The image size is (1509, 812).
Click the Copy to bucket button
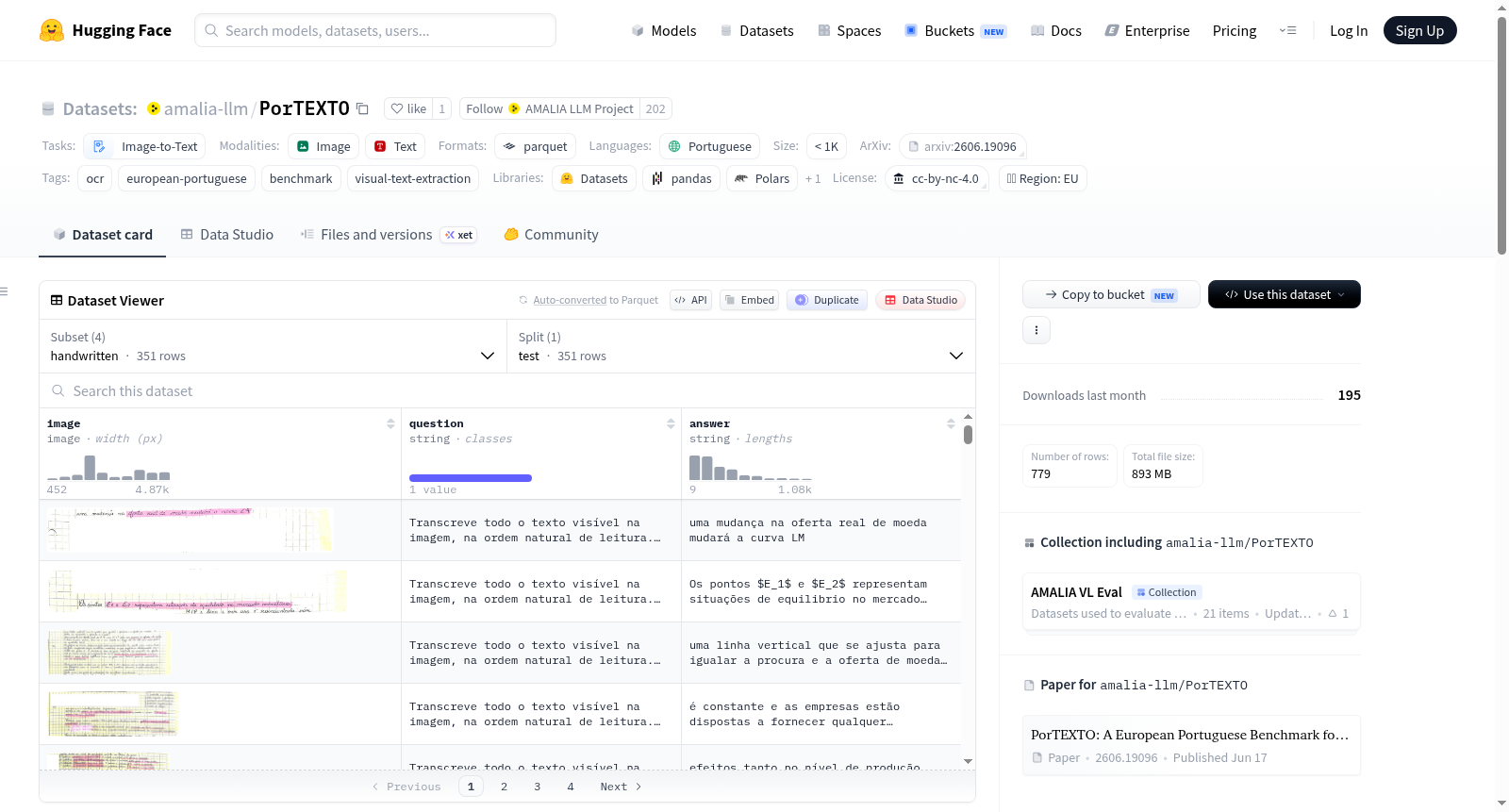pyautogui.click(x=1111, y=294)
